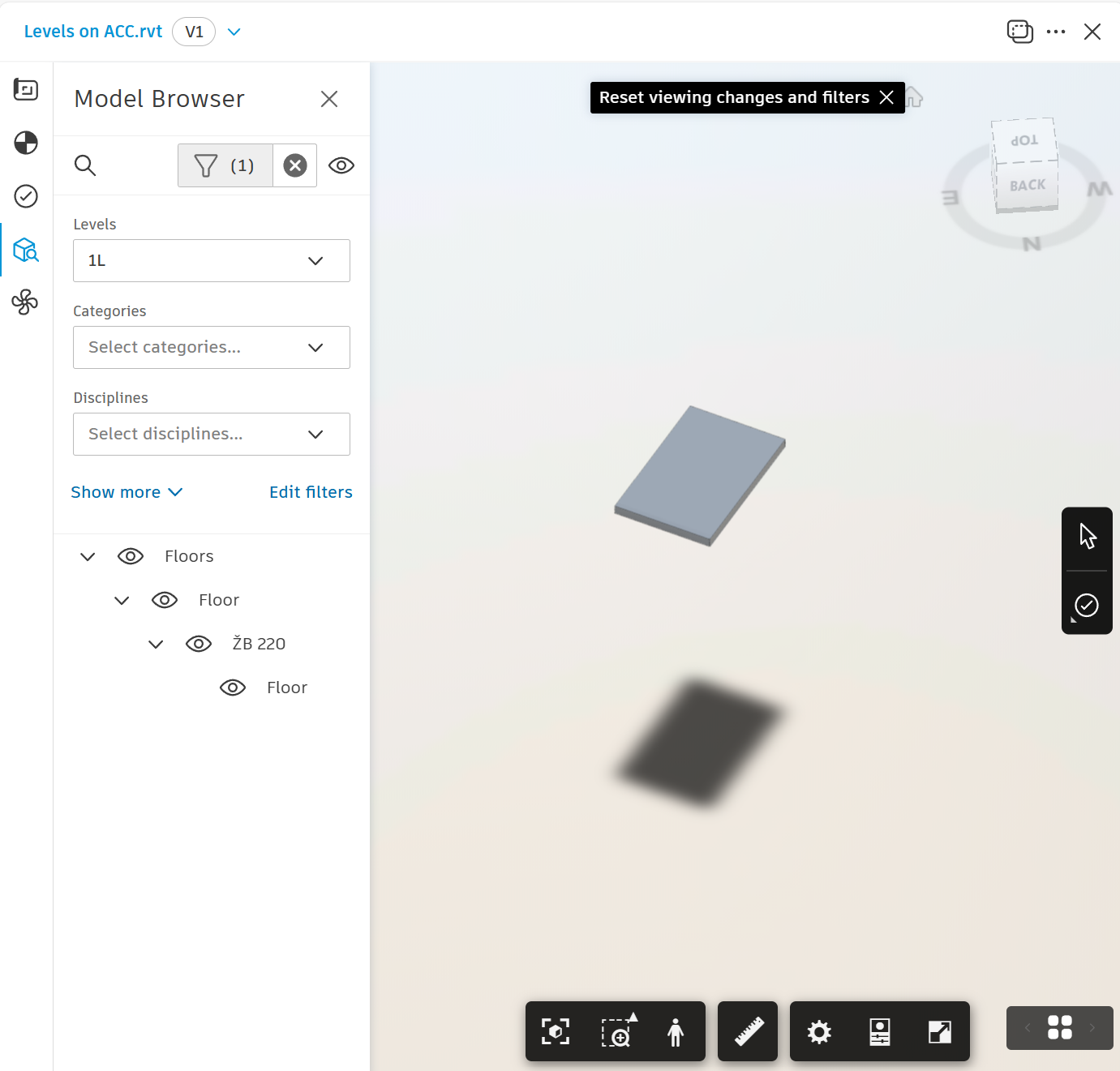
Task: Open the three-dot overflow menu
Action: click(1056, 32)
